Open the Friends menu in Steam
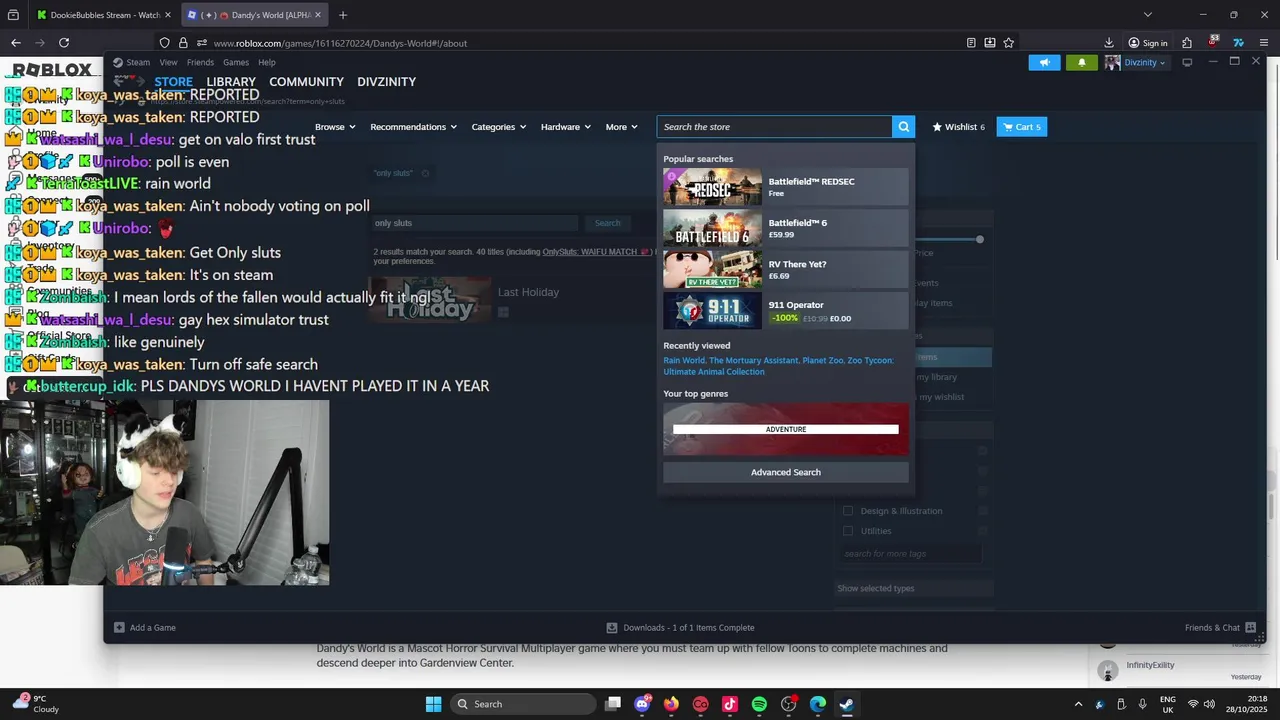The image size is (1280, 720). click(200, 62)
